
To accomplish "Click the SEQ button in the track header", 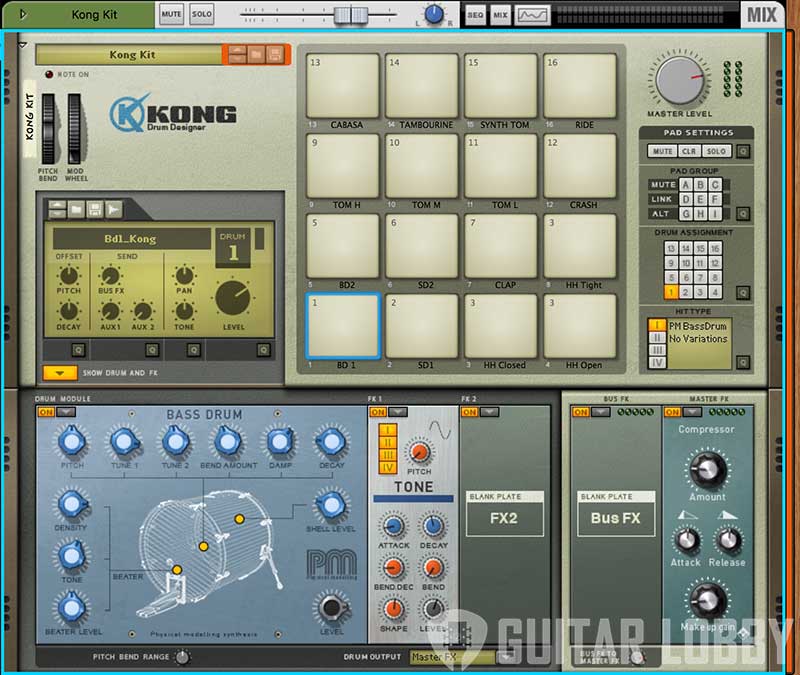I will point(475,15).
